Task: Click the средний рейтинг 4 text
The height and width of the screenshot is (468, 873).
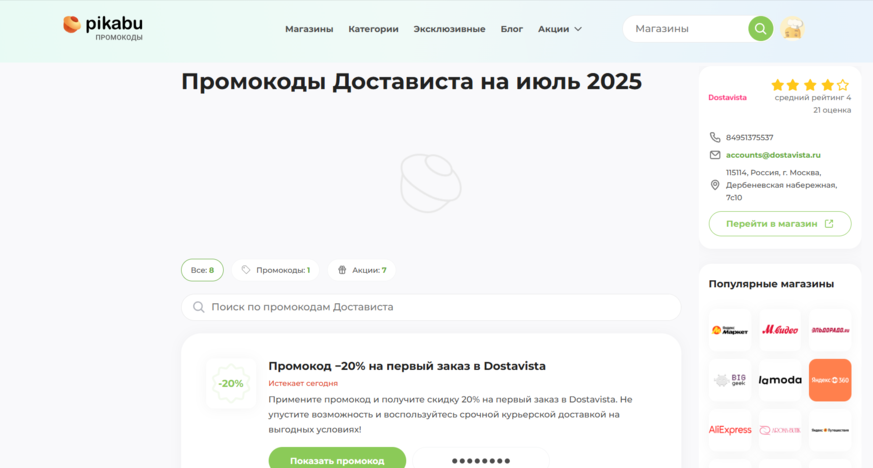Action: (813, 97)
